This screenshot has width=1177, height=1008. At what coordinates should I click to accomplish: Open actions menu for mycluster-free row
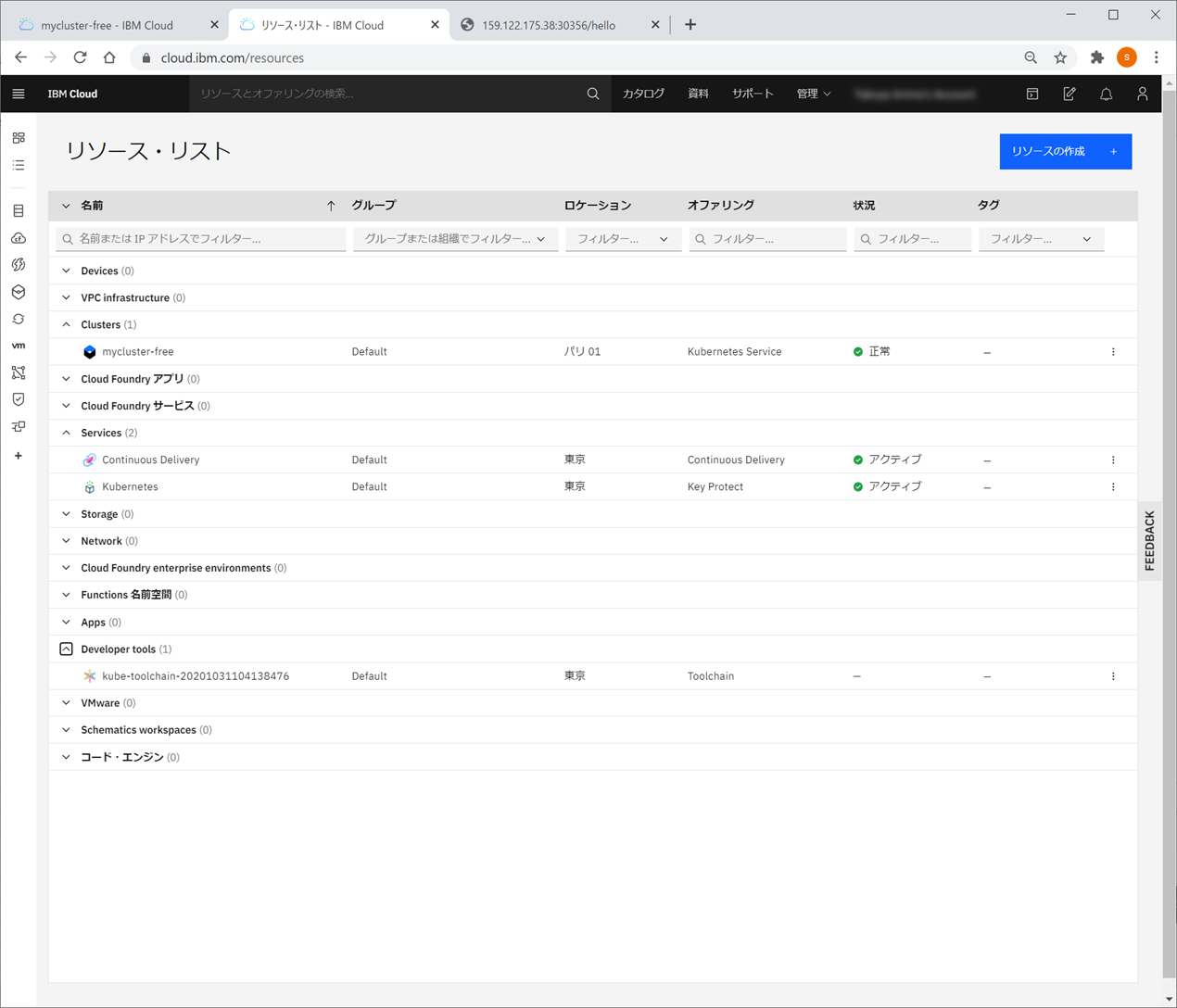1113,352
